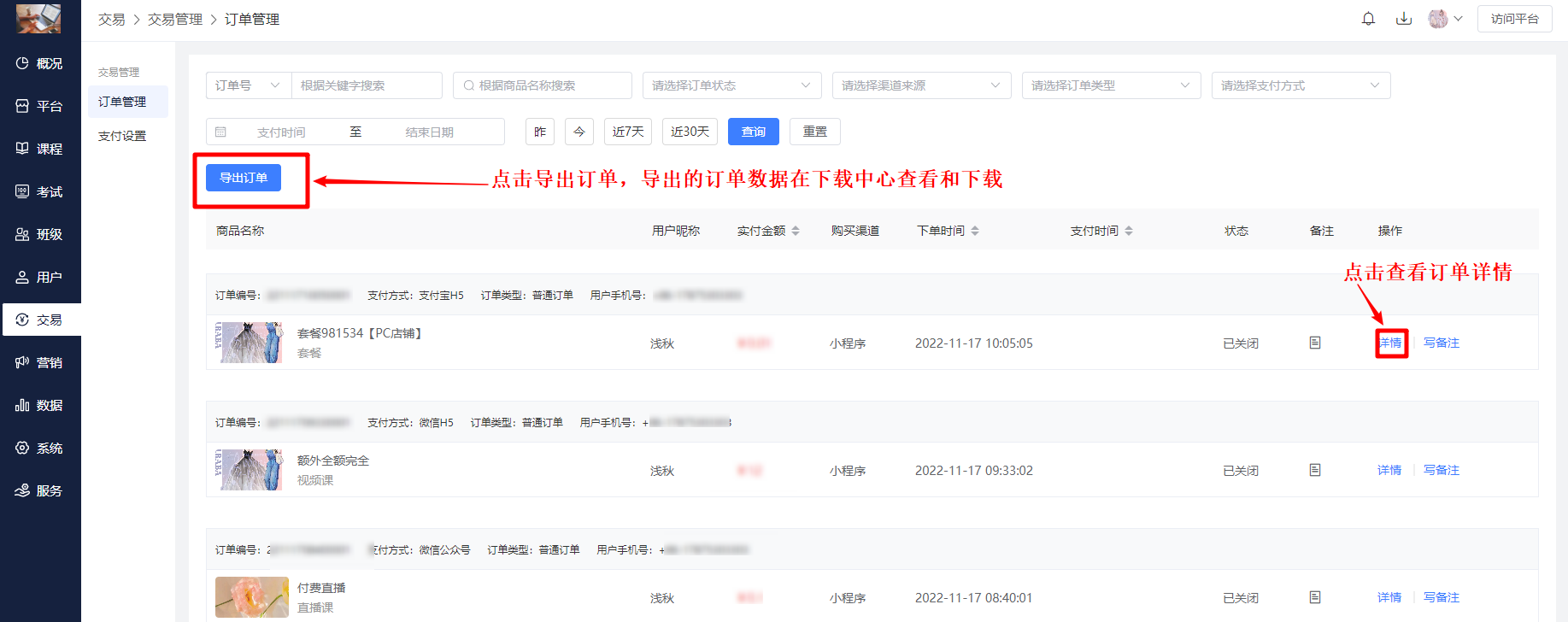Focus the 根据关键字搜索 field

367,85
